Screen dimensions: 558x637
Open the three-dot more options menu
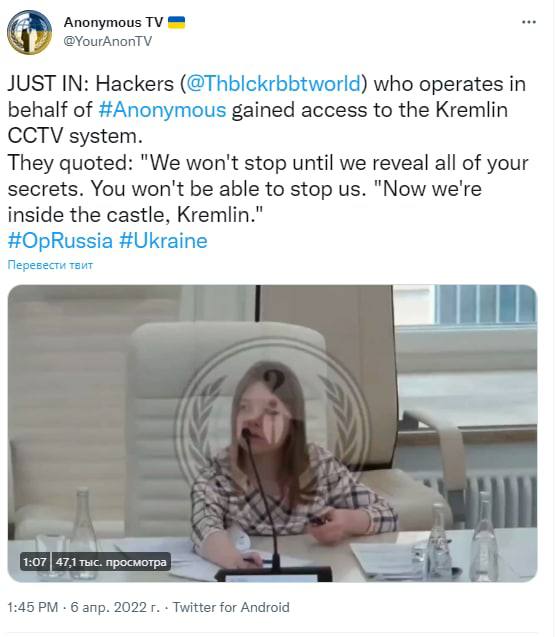coord(528,22)
